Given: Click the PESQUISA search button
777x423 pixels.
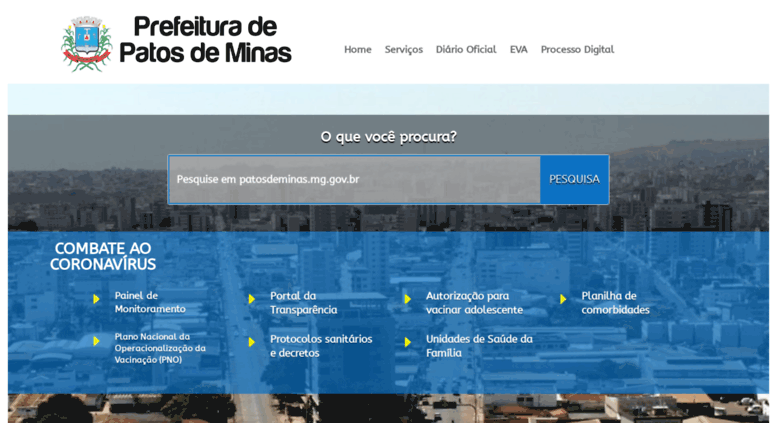Looking at the screenshot, I should click(x=574, y=179).
